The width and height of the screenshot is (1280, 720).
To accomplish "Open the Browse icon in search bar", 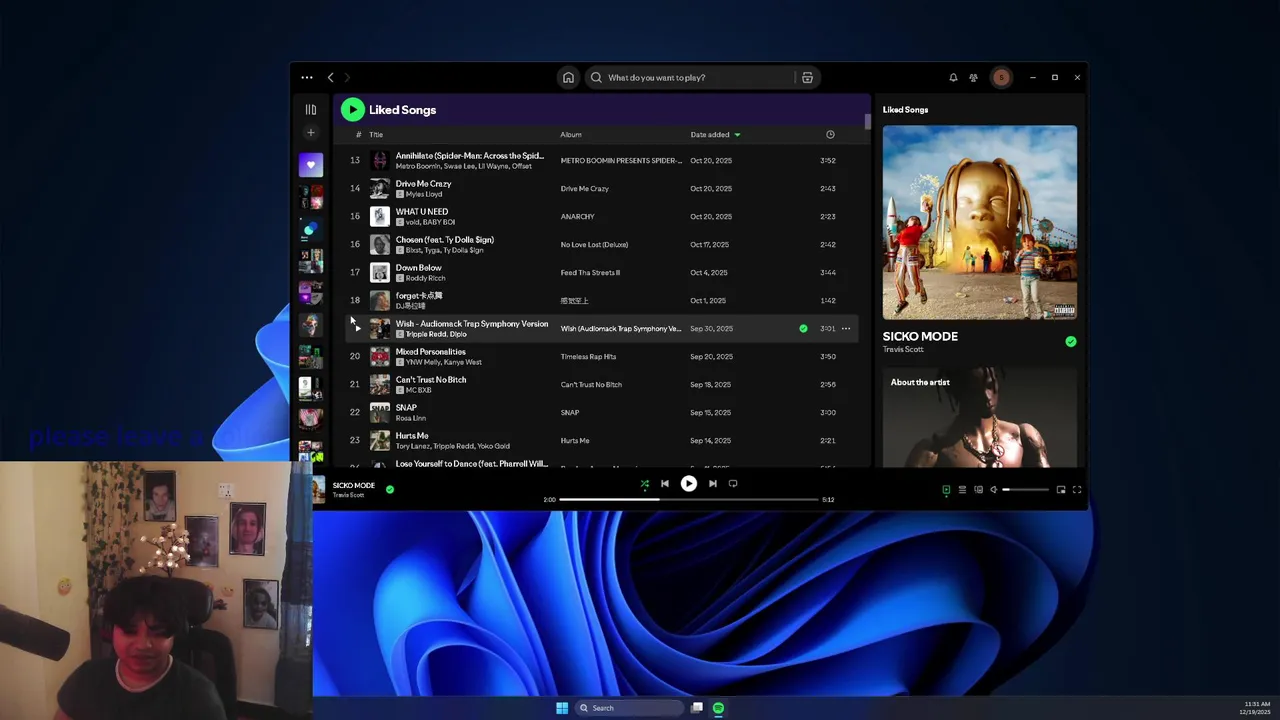I will tap(807, 77).
